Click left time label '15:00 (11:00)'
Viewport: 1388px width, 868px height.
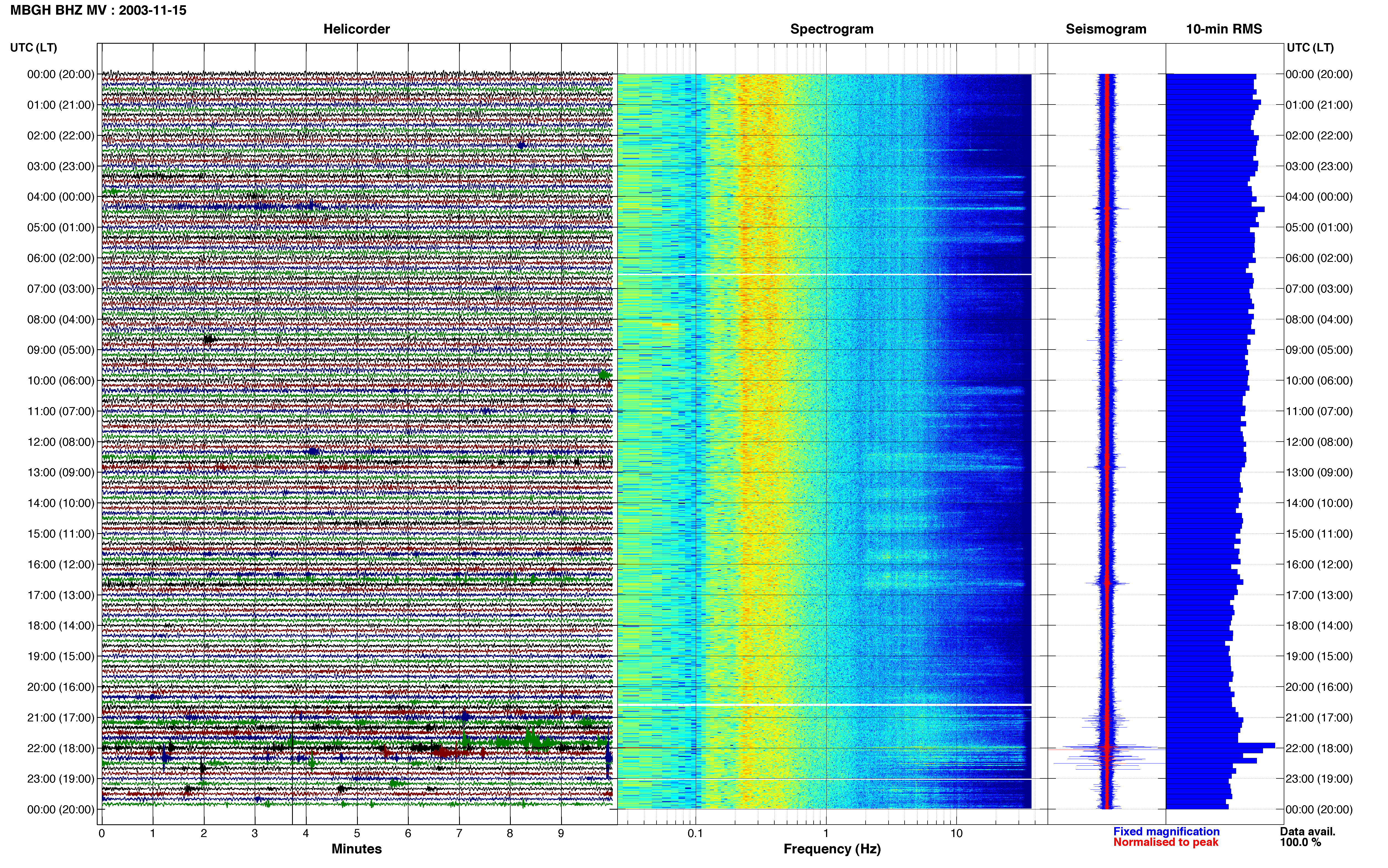pos(61,534)
